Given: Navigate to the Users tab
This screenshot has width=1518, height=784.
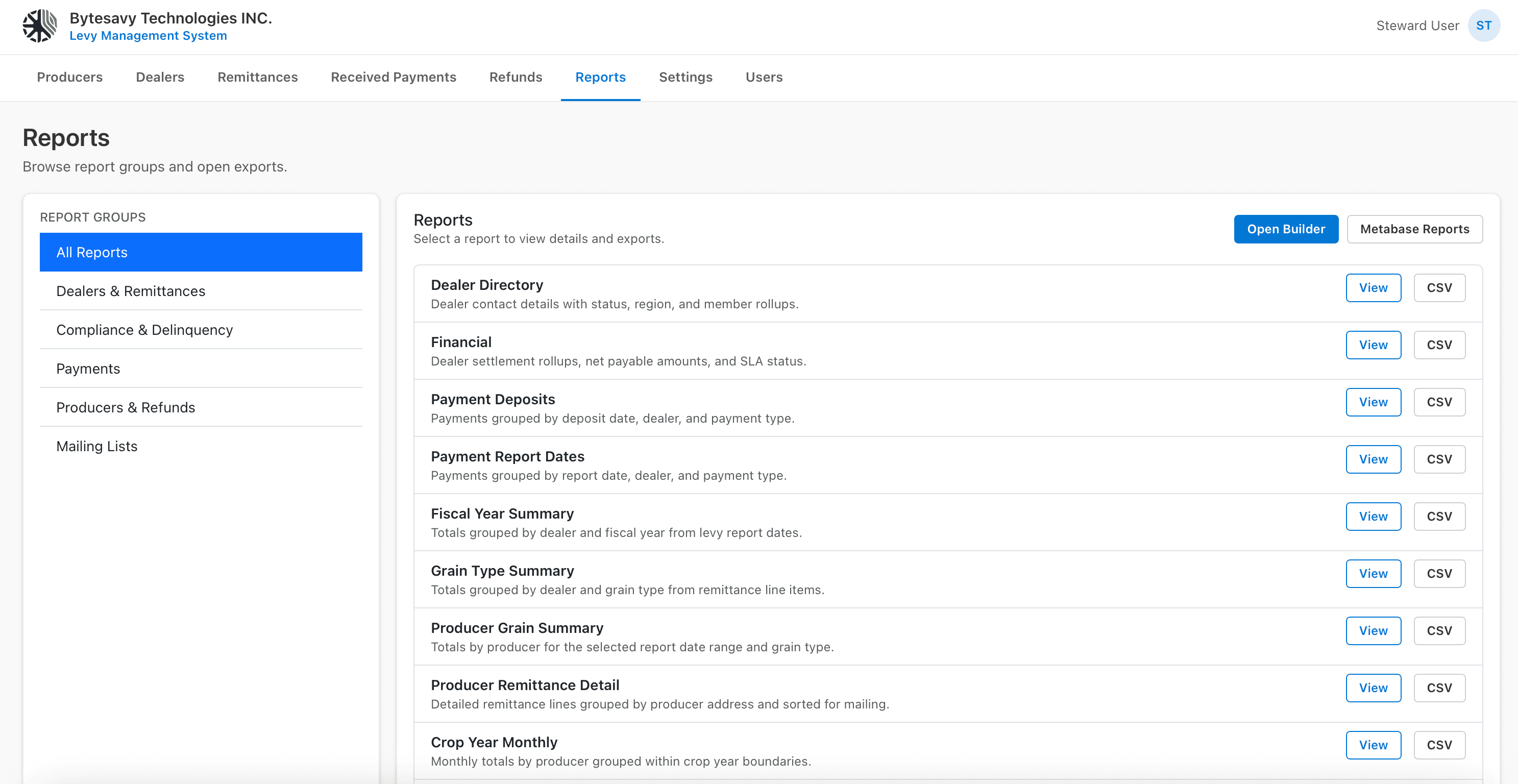Looking at the screenshot, I should click(x=764, y=77).
